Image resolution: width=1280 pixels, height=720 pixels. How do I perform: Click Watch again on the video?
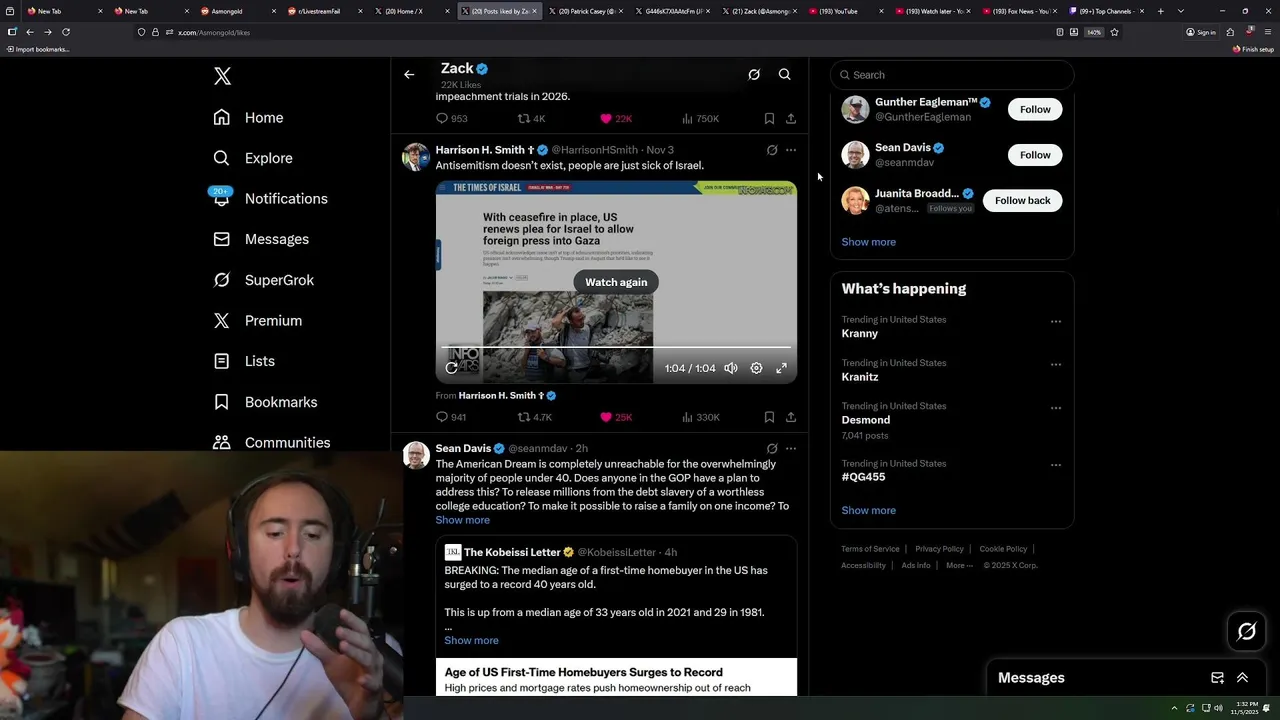(x=616, y=282)
